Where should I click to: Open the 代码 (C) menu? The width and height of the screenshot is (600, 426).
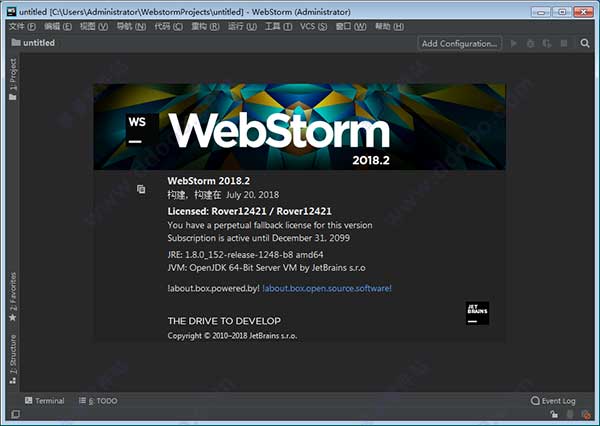[168, 26]
